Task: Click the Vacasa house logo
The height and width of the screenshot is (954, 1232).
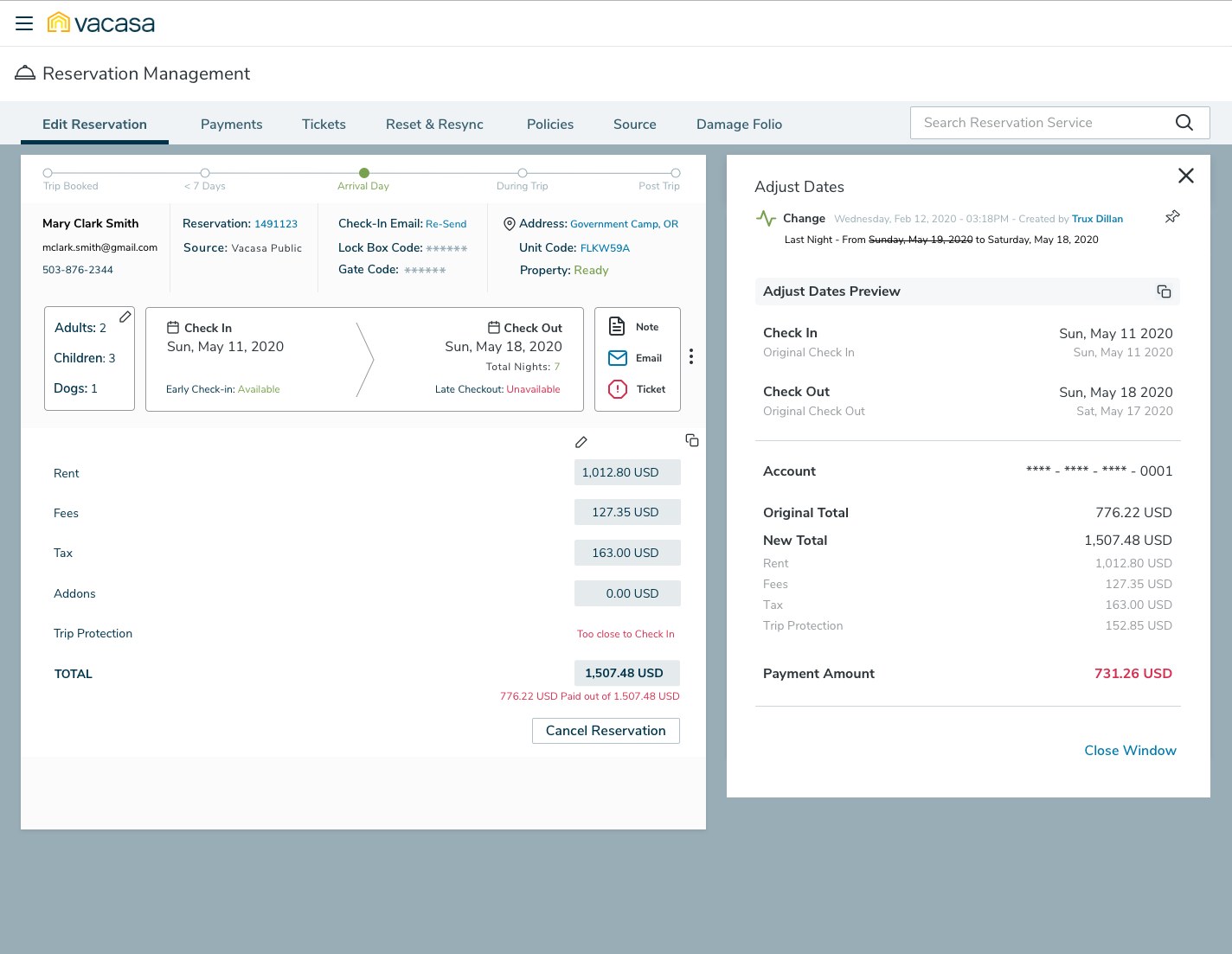Action: (59, 22)
